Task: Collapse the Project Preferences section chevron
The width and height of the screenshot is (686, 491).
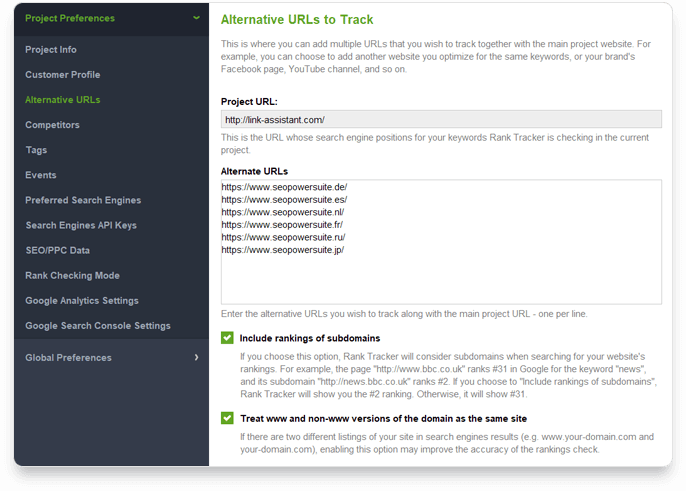Action: [196, 18]
